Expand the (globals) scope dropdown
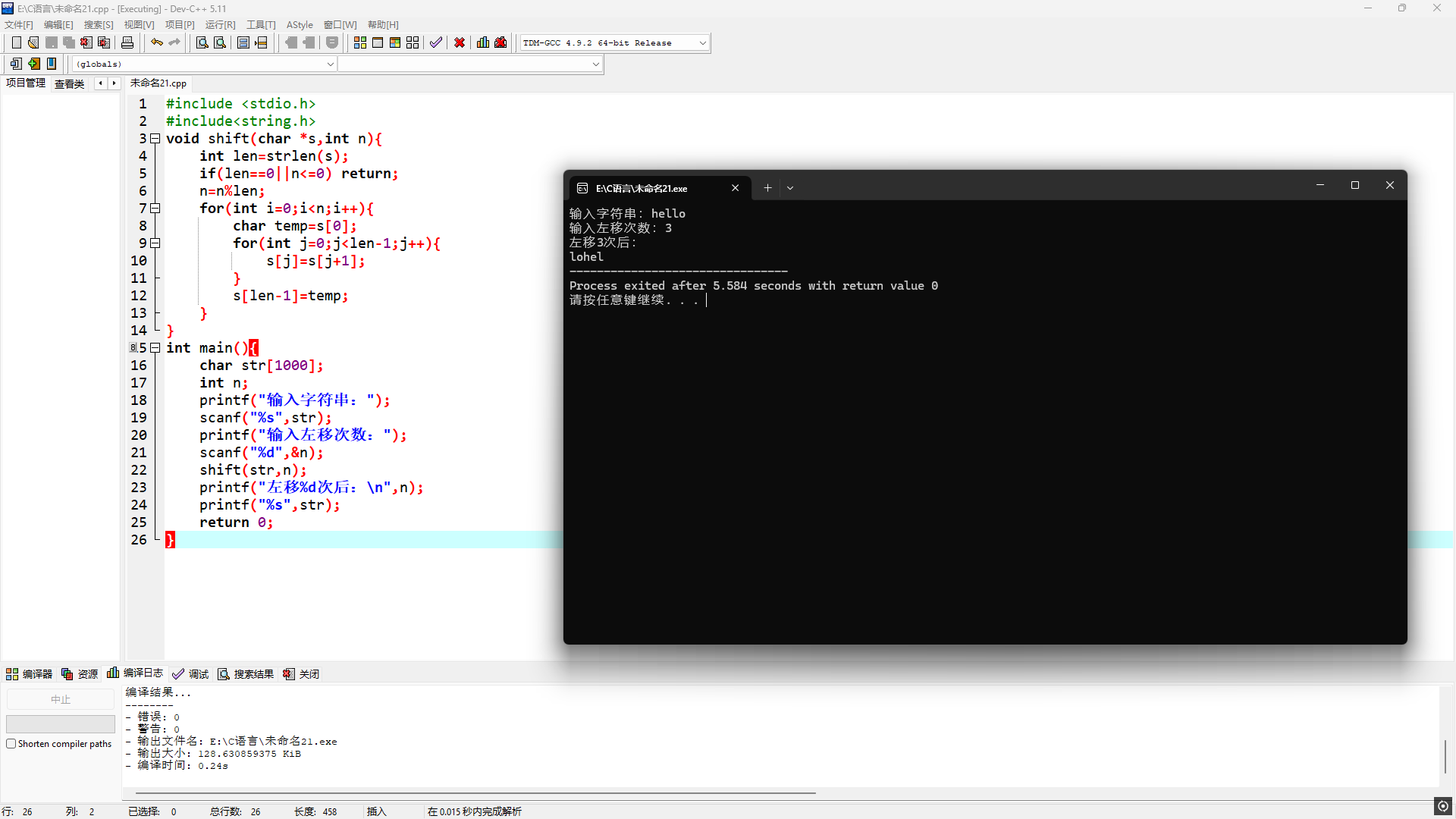 point(330,64)
